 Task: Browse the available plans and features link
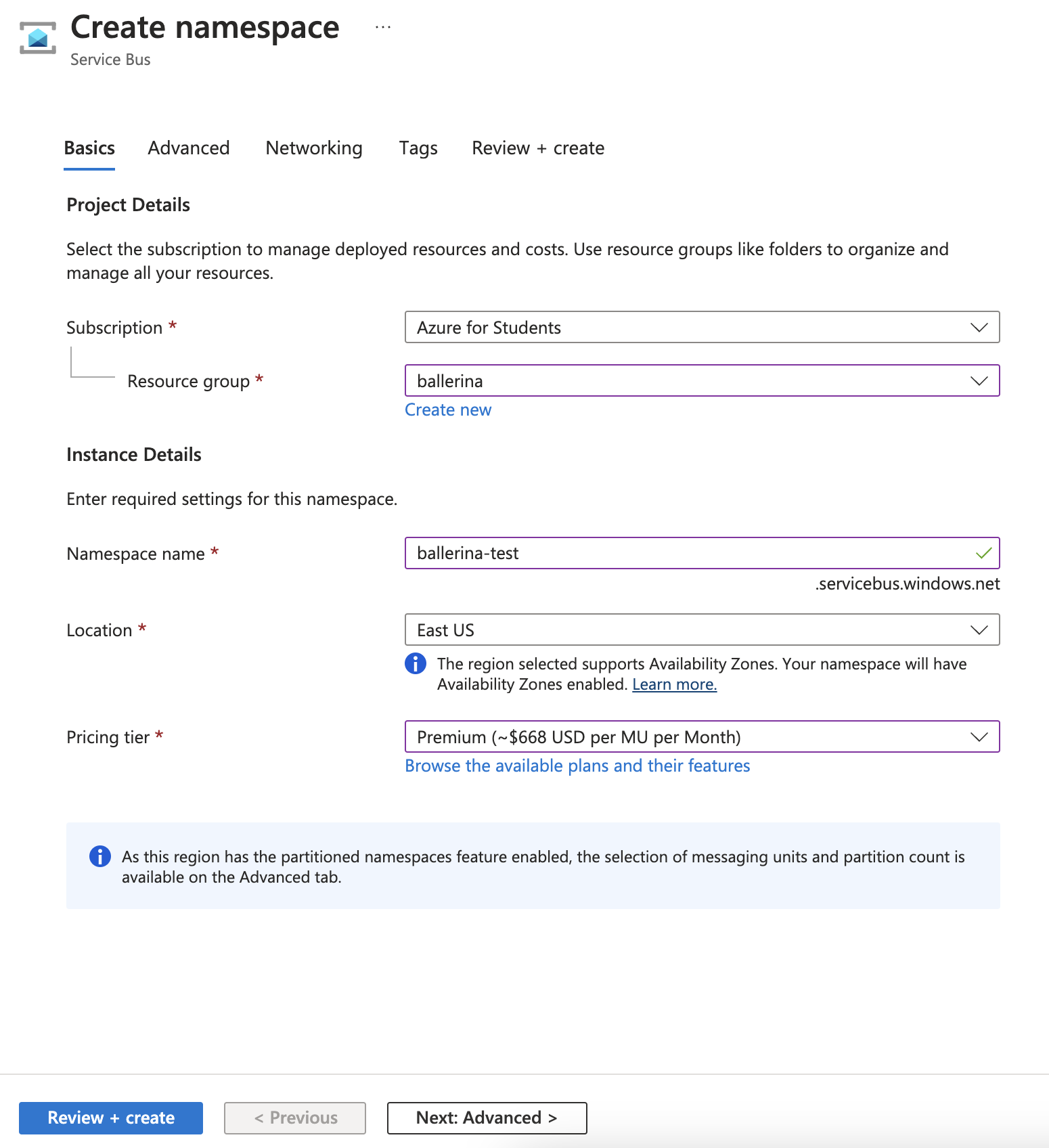[x=577, y=766]
